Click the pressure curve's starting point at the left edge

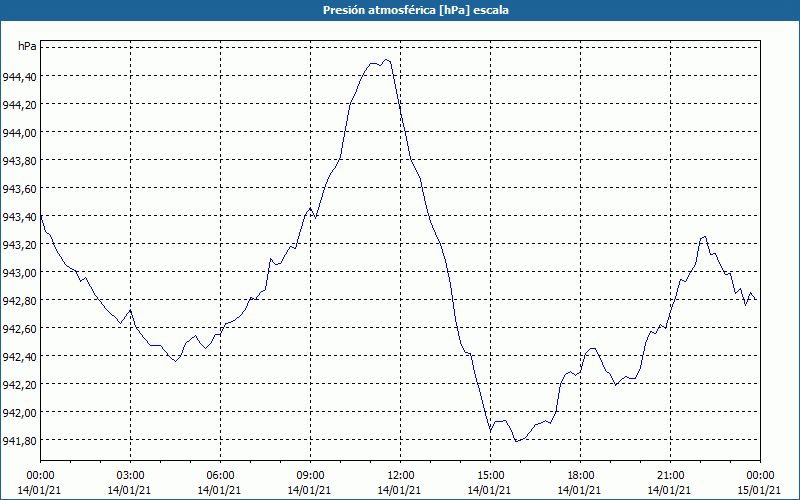(x=41, y=216)
